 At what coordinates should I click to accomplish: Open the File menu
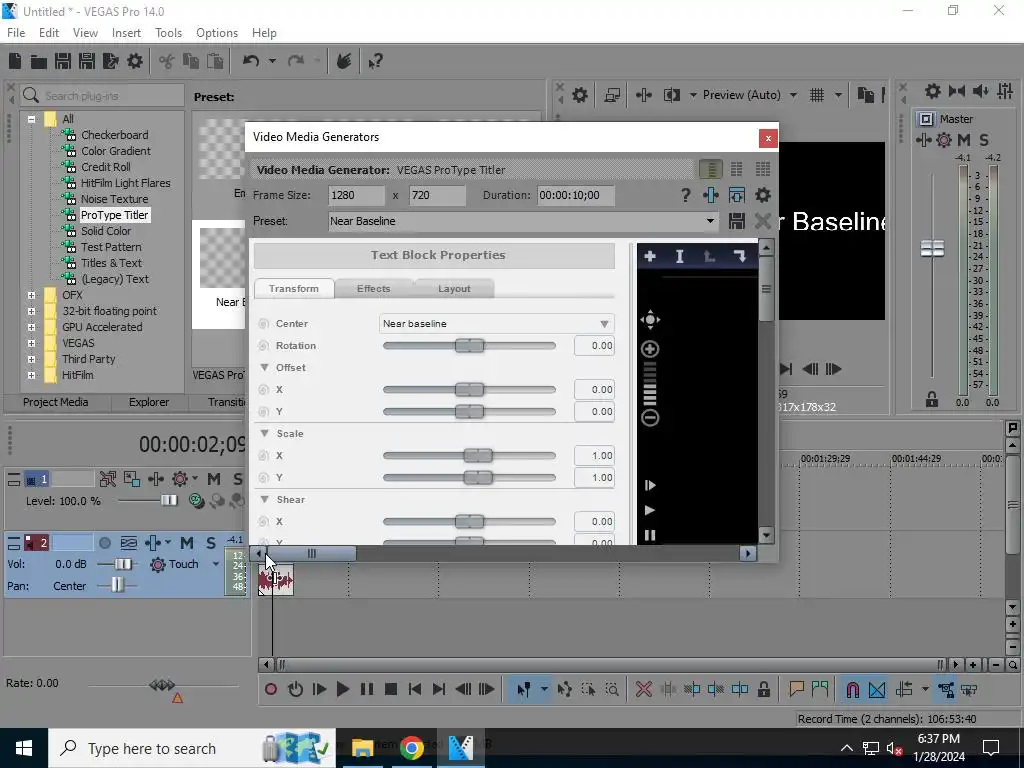click(16, 33)
